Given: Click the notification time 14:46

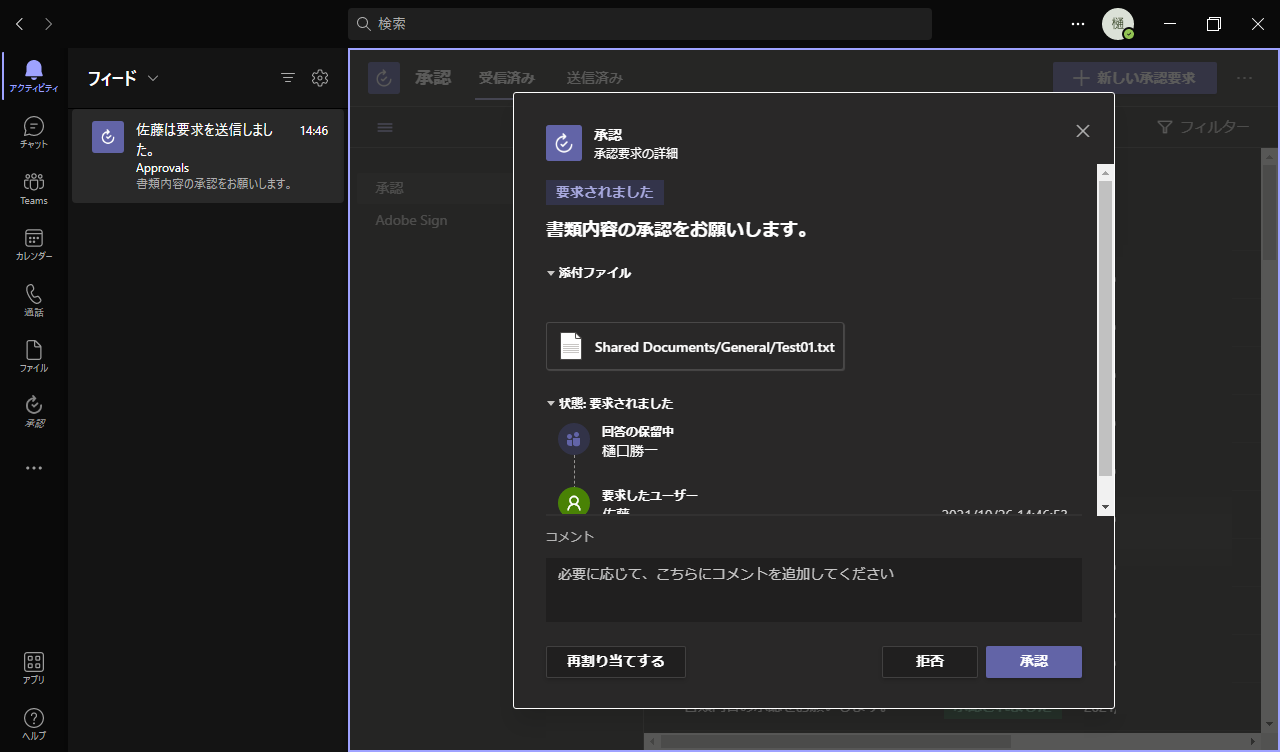Looking at the screenshot, I should pyautogui.click(x=314, y=131).
